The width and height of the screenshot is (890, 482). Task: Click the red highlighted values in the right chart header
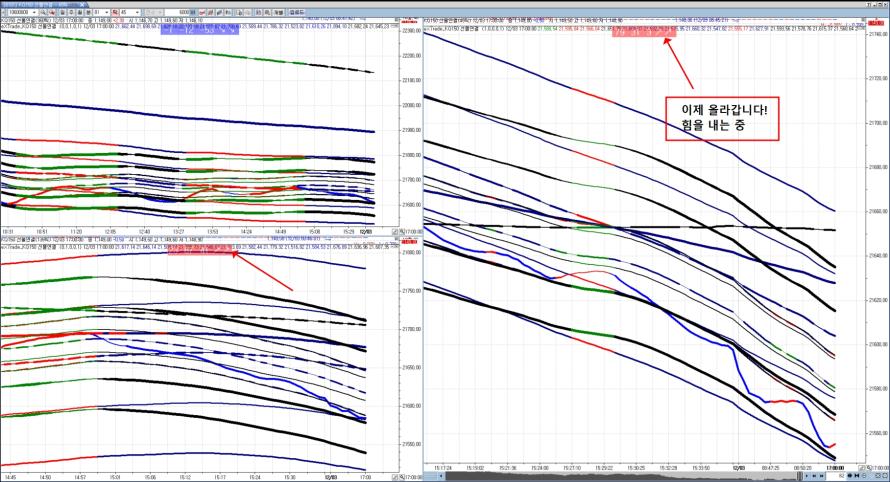[x=642, y=37]
